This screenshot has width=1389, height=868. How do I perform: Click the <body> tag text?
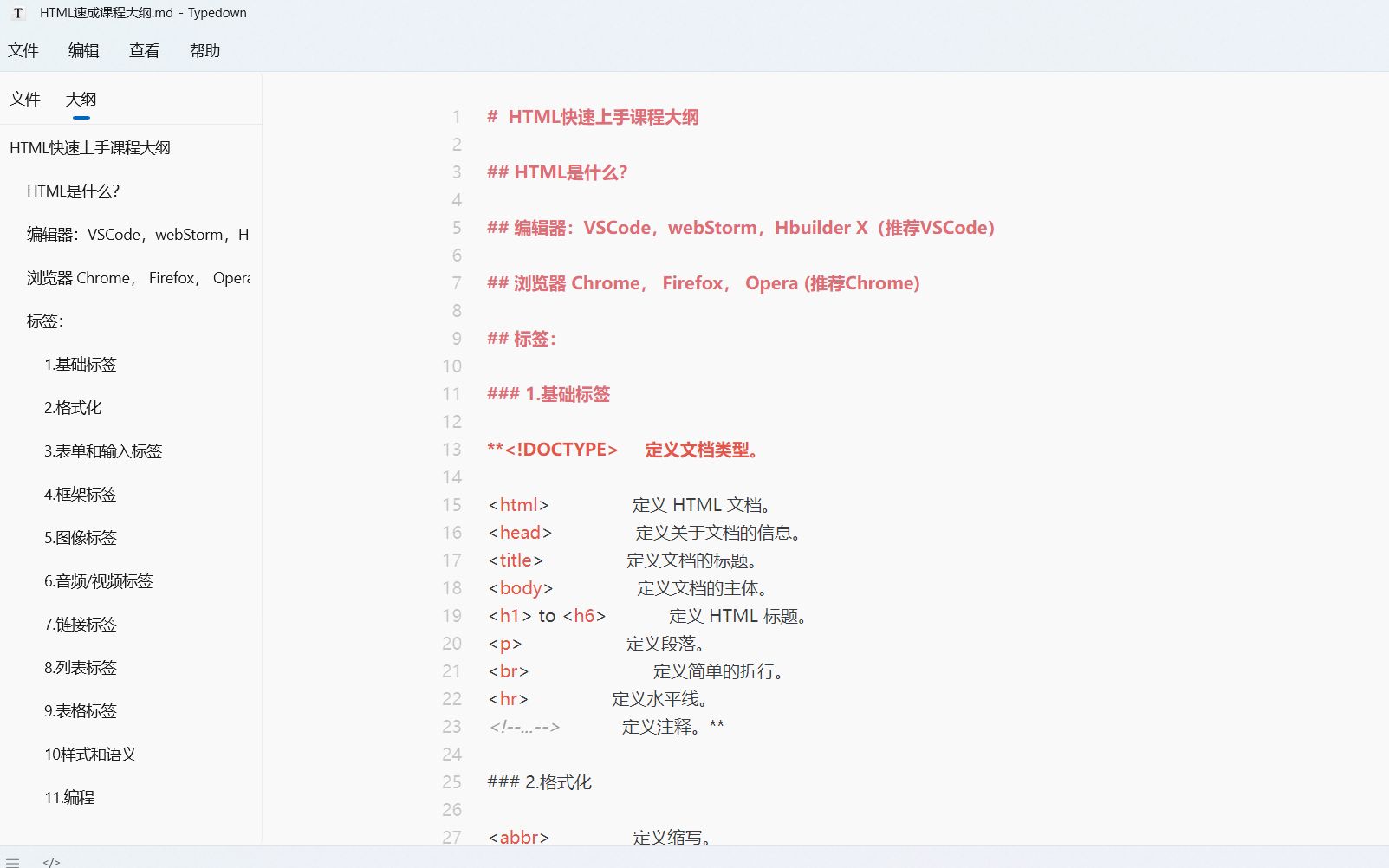(x=520, y=588)
